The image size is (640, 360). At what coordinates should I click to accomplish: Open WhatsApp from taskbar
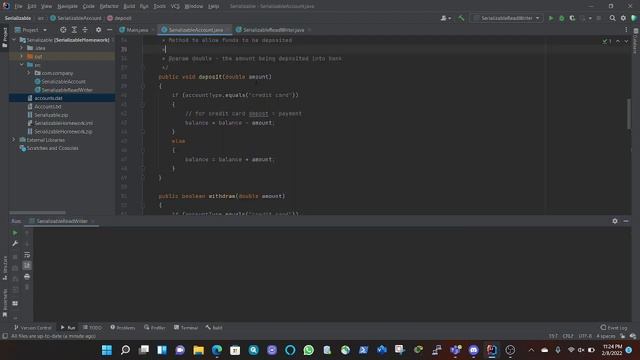click(309, 350)
